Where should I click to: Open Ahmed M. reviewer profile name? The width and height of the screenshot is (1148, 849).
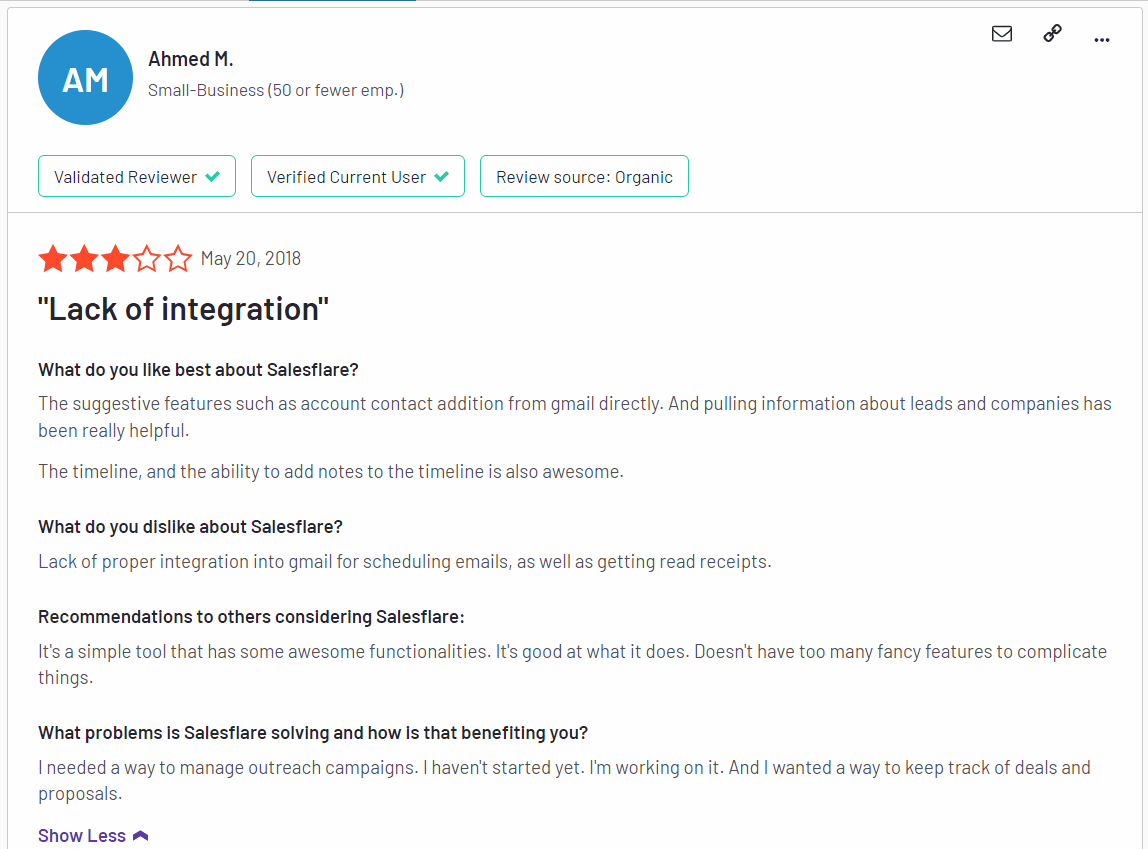190,59
